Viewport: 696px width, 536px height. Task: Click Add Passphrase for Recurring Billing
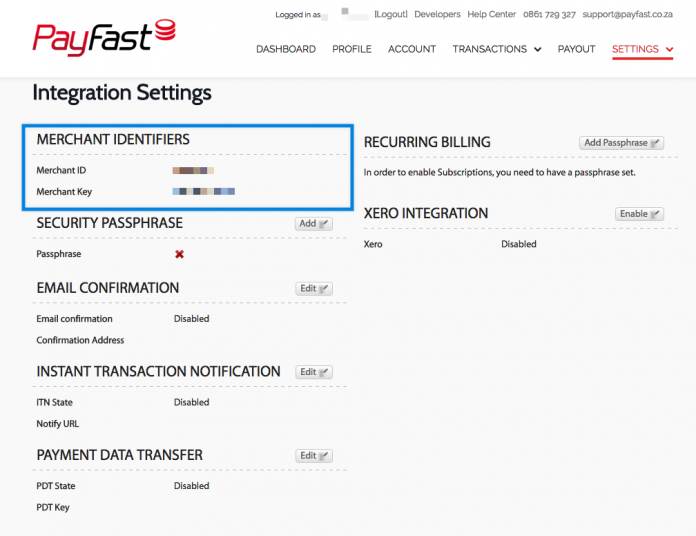[621, 143]
